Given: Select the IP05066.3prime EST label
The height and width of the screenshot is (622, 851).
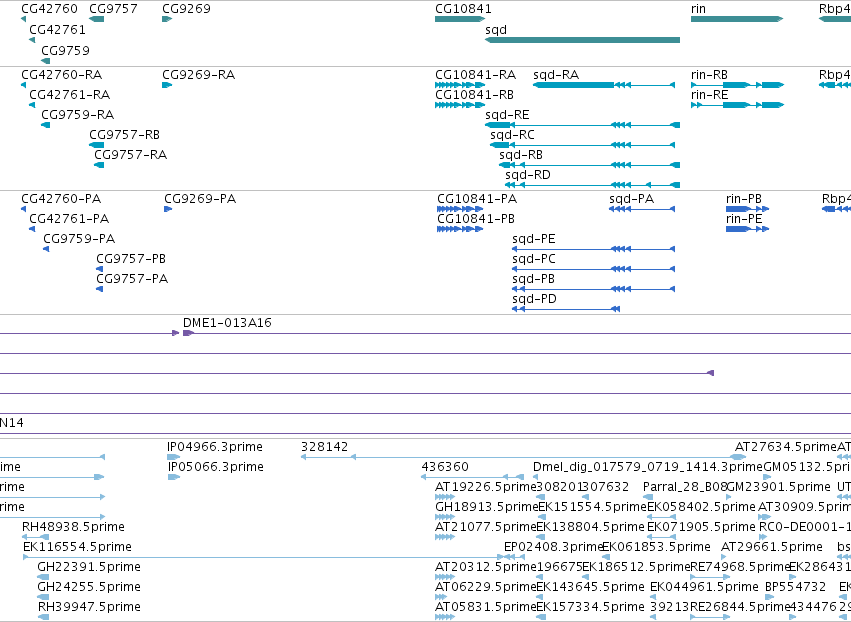Looking at the screenshot, I should 215,467.
